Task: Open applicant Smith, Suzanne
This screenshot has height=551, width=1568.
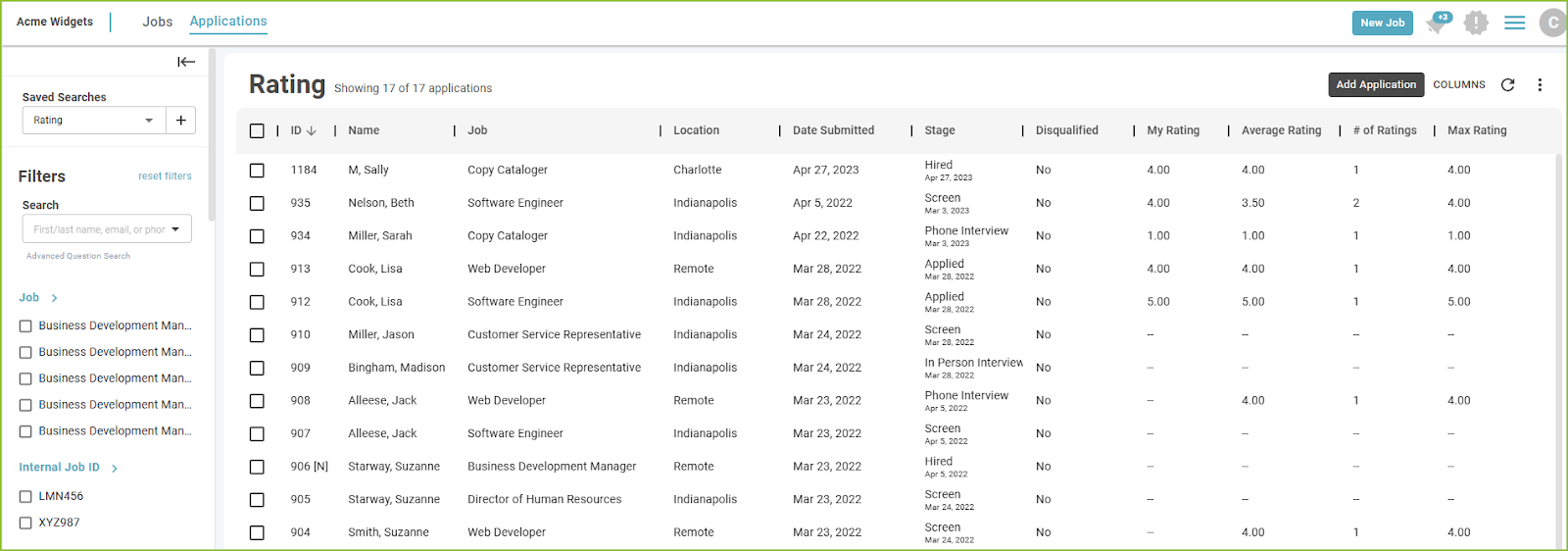Action: [388, 533]
